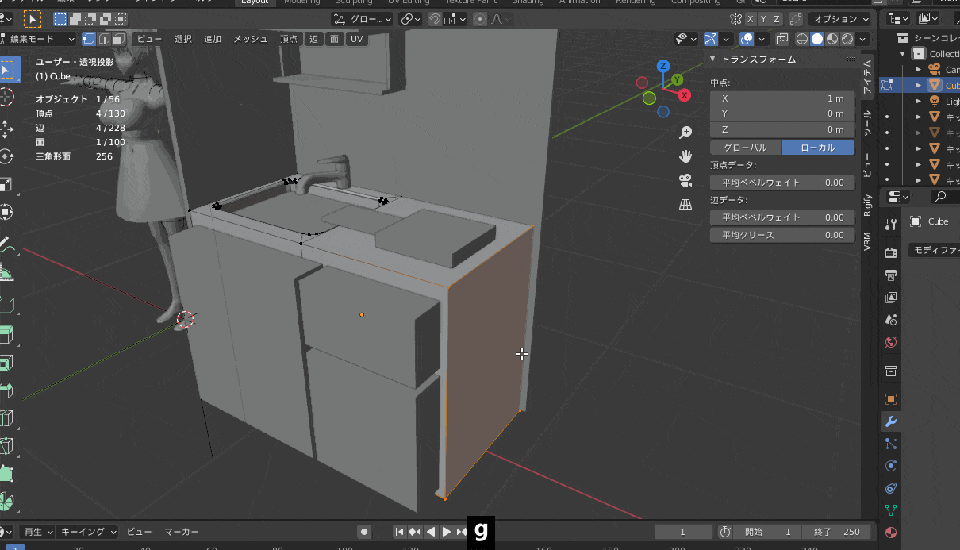Screen dimensions: 960x550
Task: Click the red X axis on navigation gizmo
Action: 685,95
